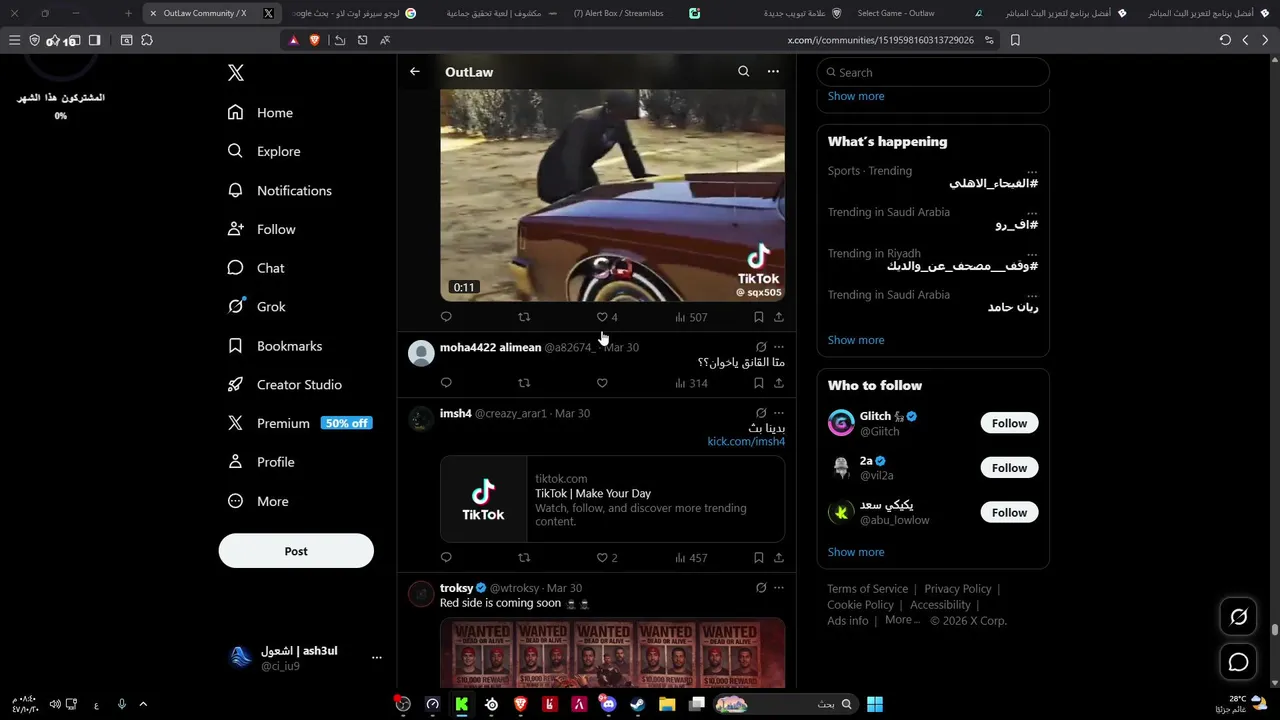This screenshot has width=1280, height=720.
Task: Follow the 2a account
Action: pos(1009,468)
